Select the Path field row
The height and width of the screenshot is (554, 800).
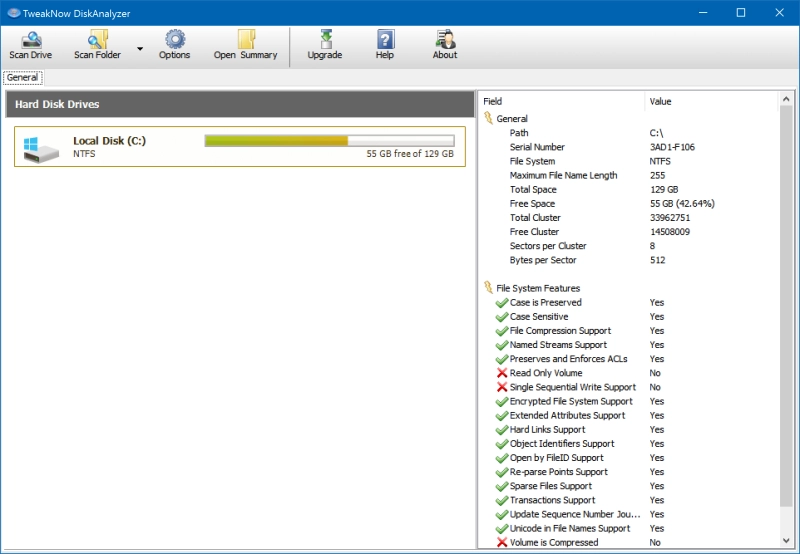coord(629,133)
